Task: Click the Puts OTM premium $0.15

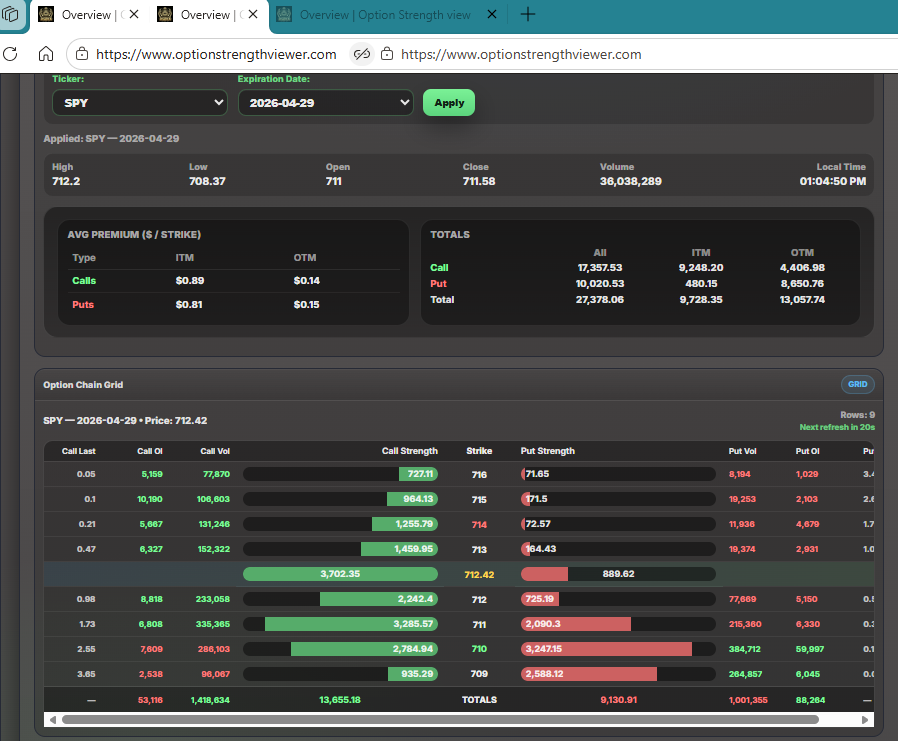Action: 306,305
